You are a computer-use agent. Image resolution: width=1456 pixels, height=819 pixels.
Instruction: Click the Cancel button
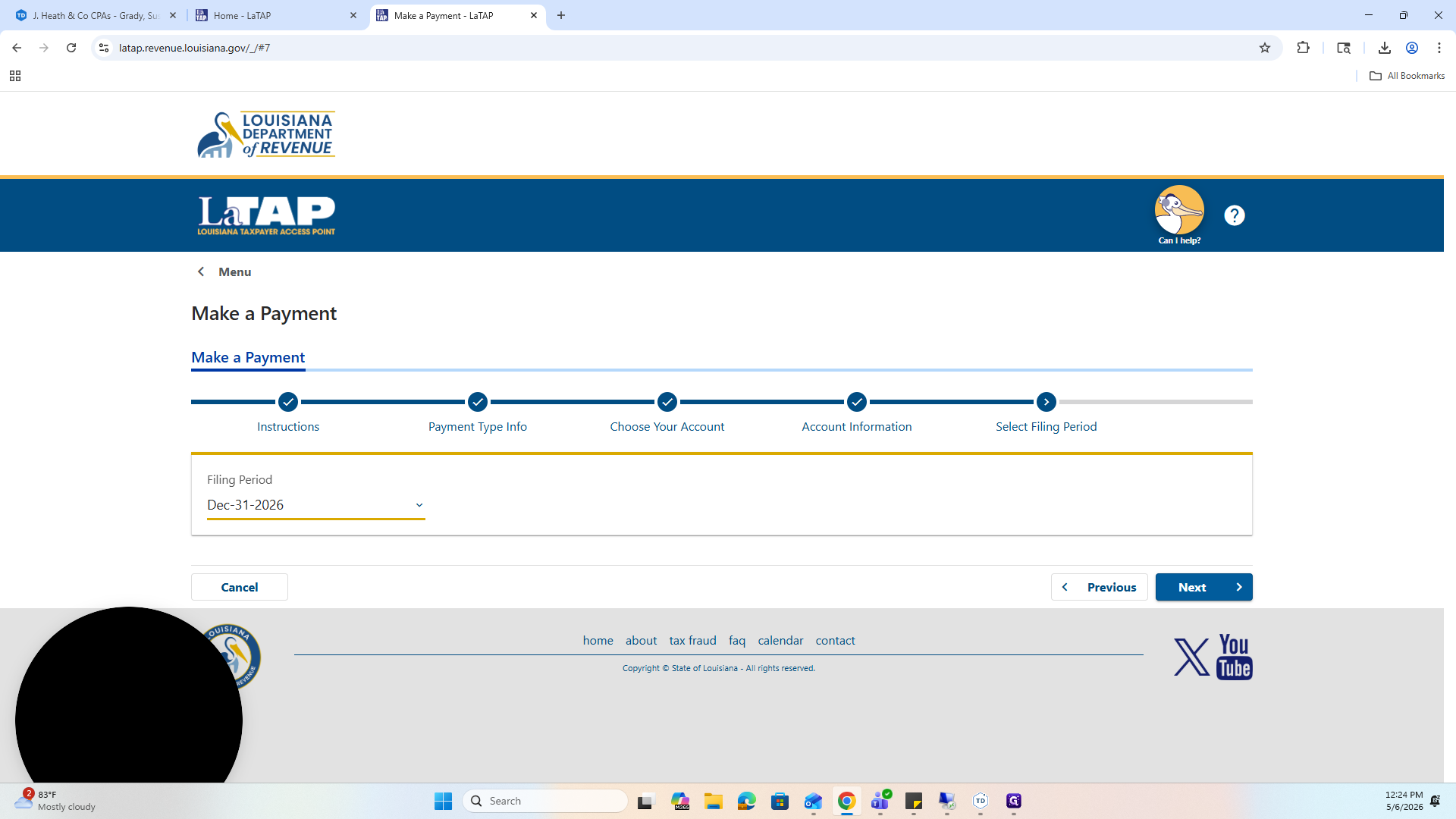pos(240,587)
